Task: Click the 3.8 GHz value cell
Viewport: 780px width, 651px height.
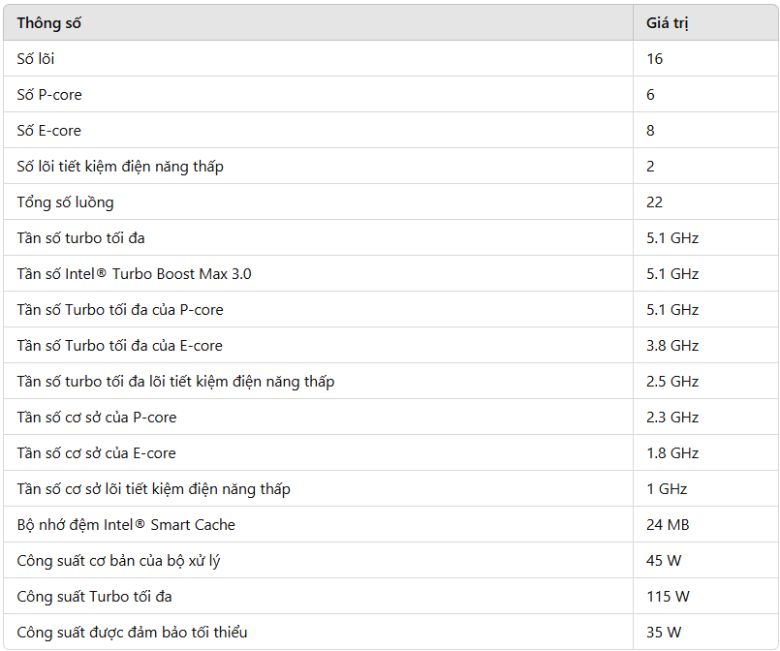Action: 672,346
